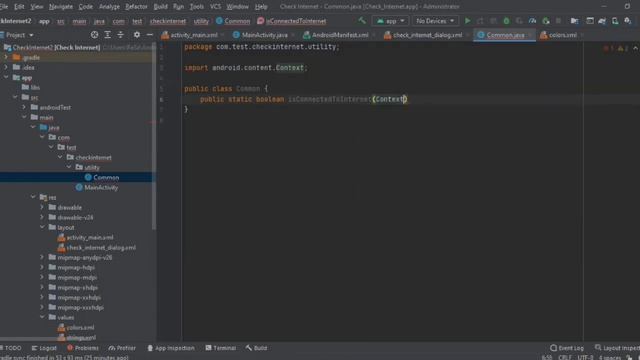Expand the .idea folder
Viewport: 640px width, 360px height.
[6, 67]
